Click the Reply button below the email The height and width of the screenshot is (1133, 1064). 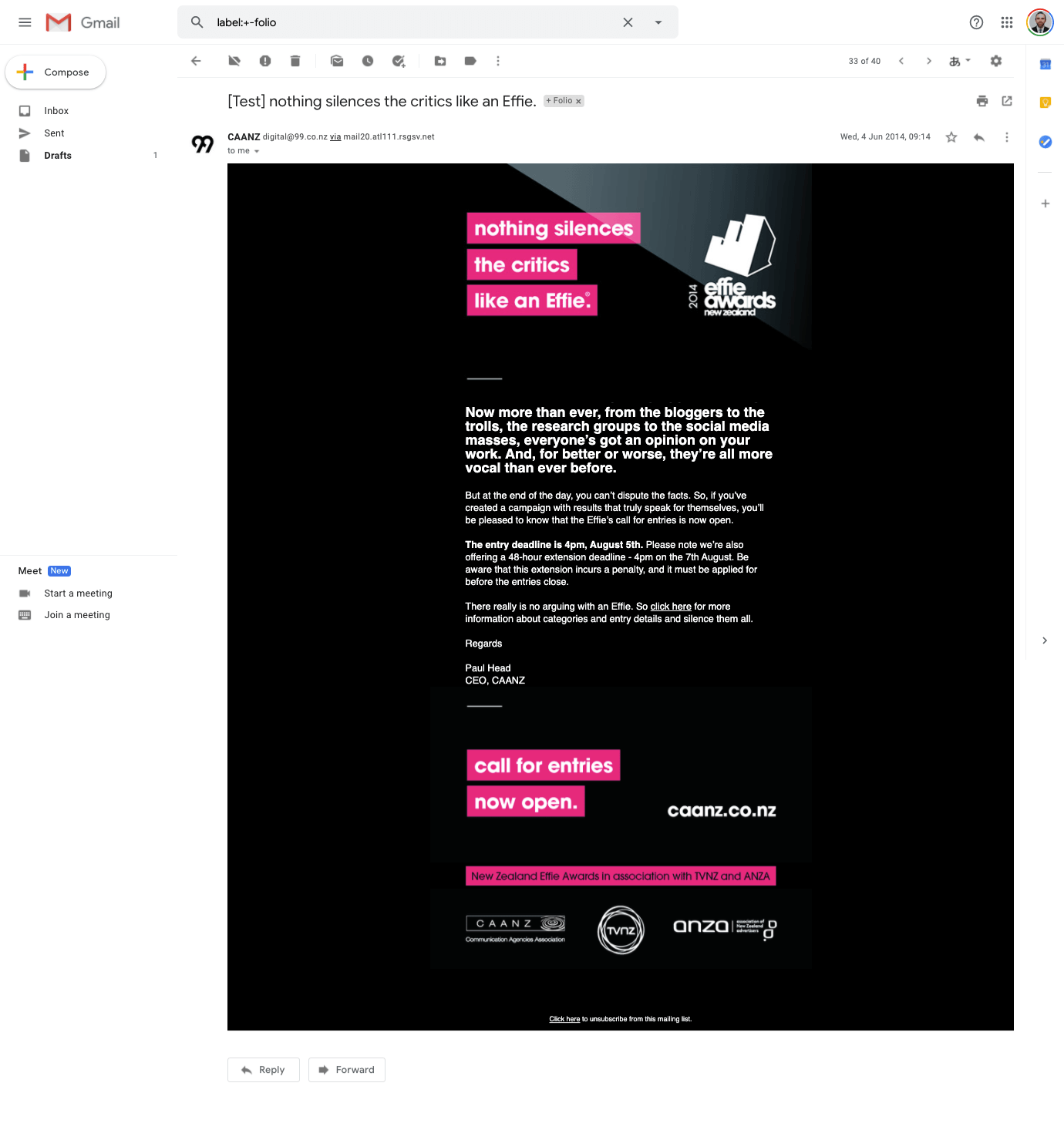[x=264, y=1070]
